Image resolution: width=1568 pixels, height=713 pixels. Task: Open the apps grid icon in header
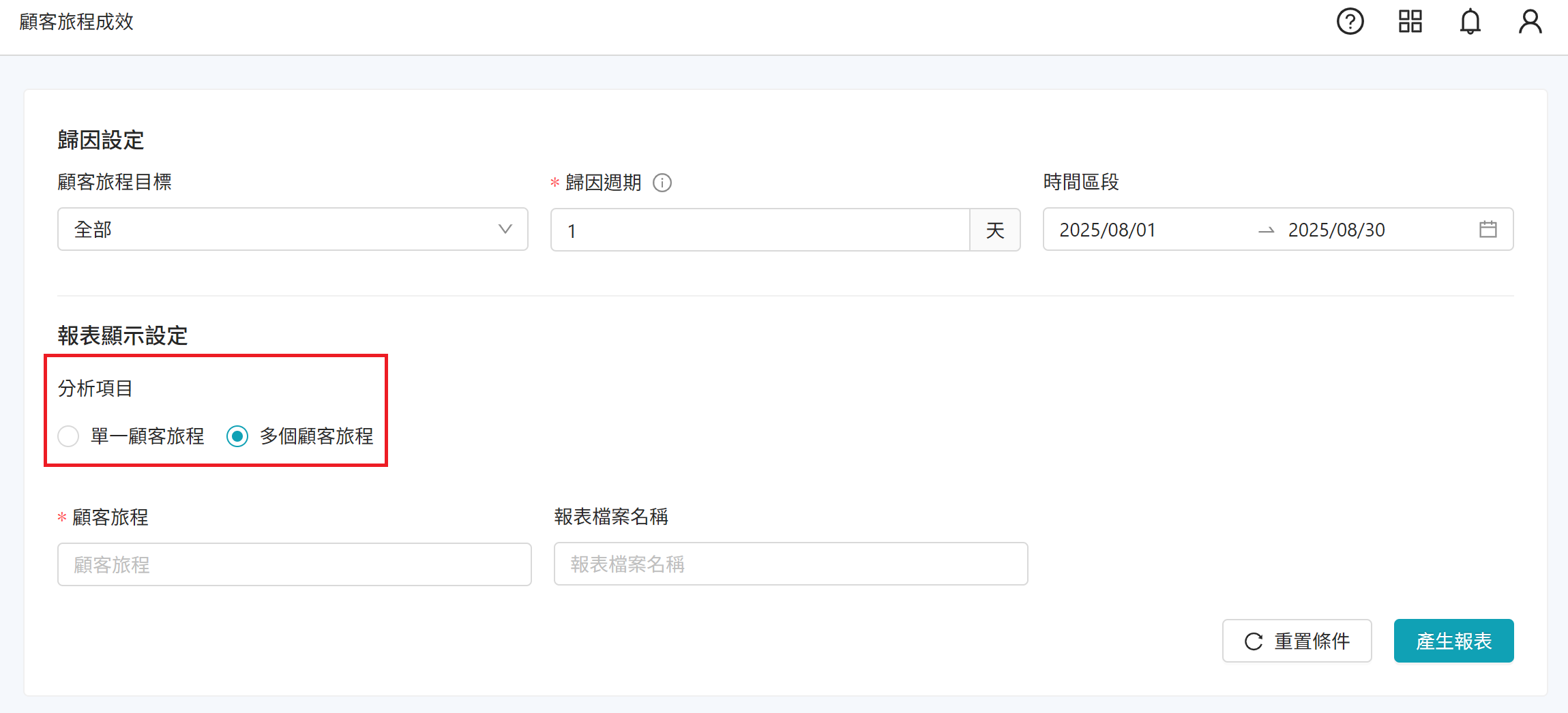pyautogui.click(x=1409, y=22)
